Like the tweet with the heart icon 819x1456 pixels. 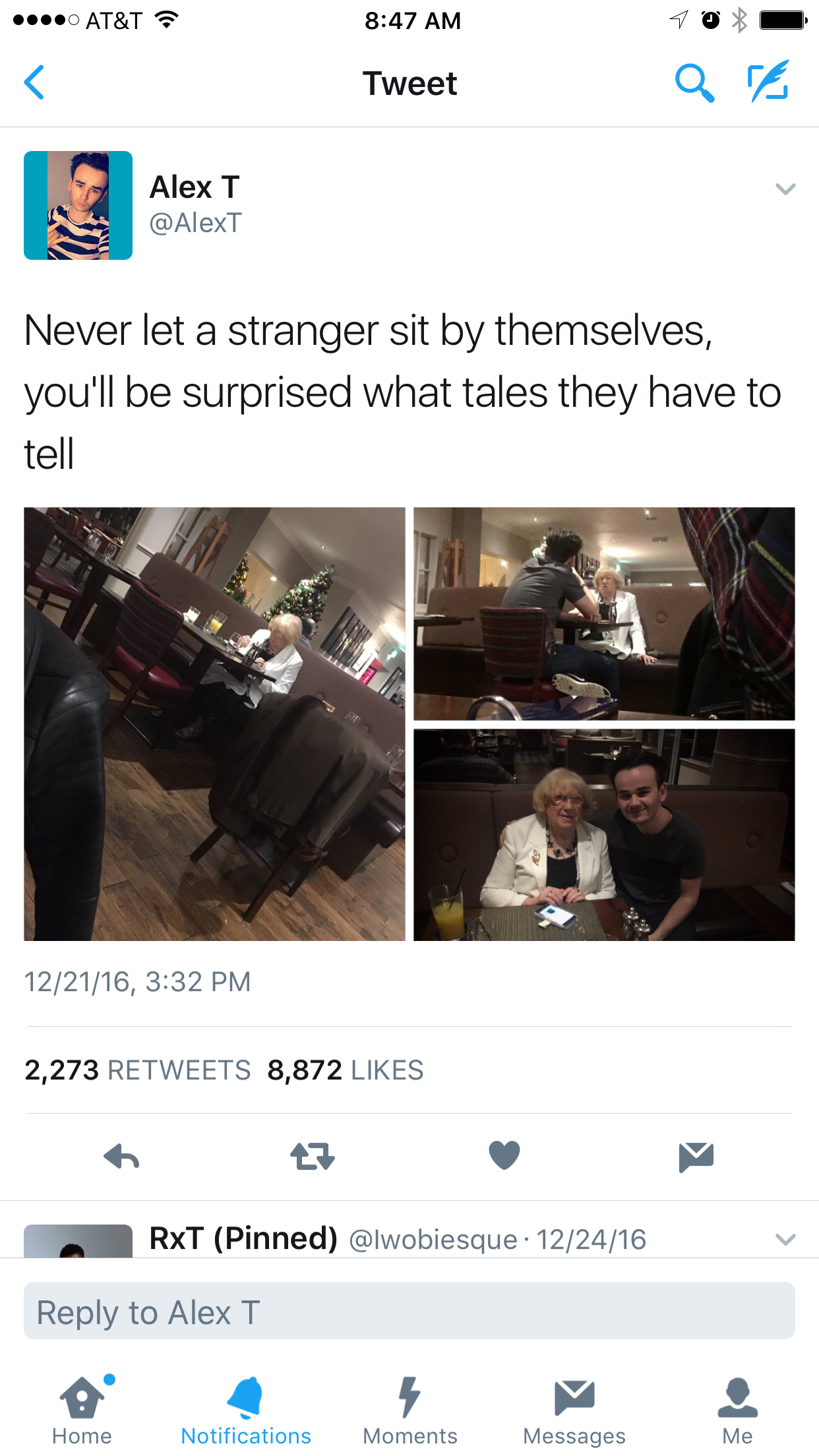click(504, 1155)
